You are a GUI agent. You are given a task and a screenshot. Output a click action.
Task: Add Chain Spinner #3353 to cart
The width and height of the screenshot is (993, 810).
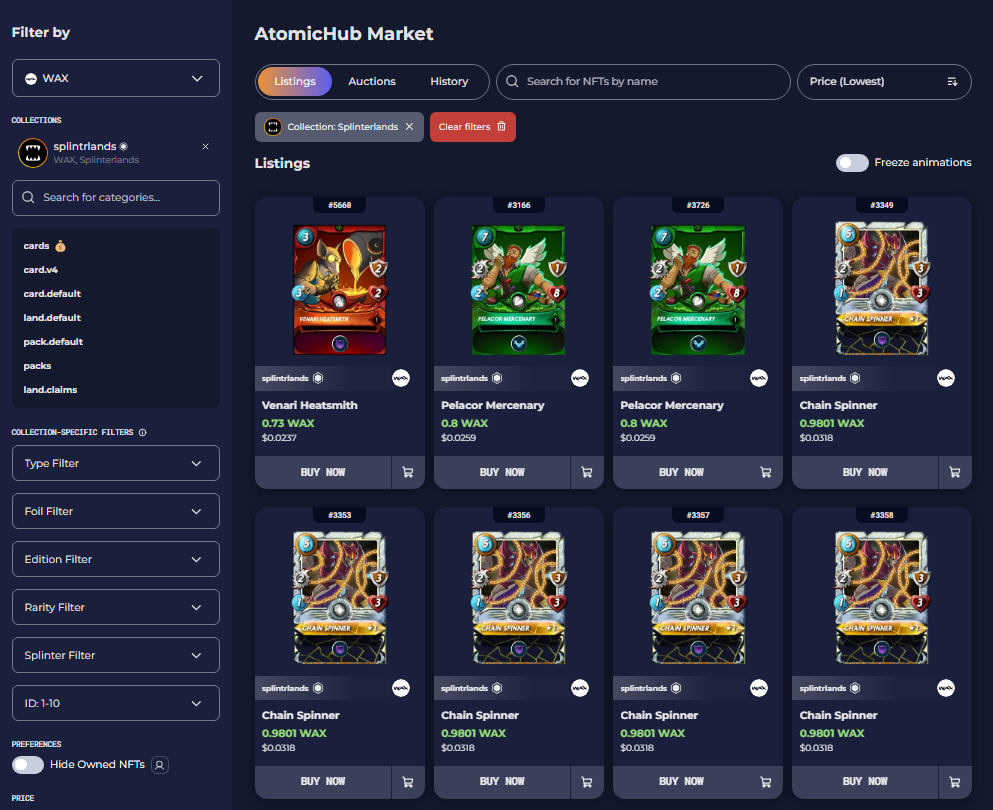tap(408, 782)
